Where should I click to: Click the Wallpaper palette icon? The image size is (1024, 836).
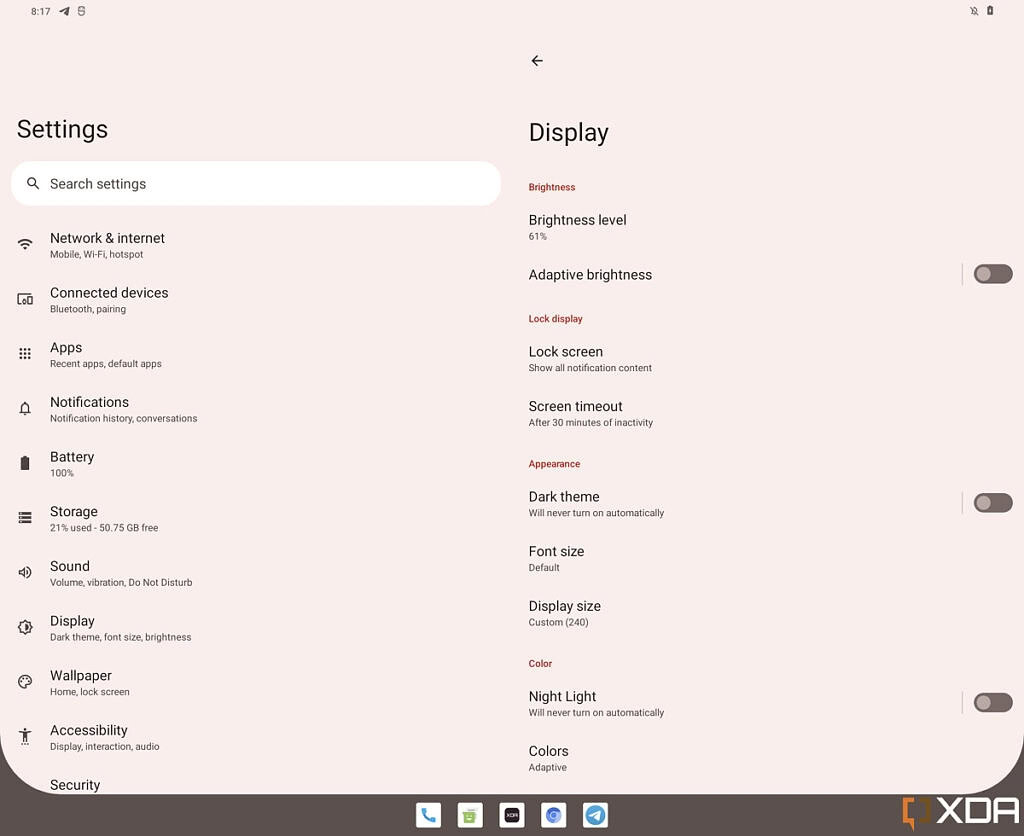pyautogui.click(x=25, y=682)
